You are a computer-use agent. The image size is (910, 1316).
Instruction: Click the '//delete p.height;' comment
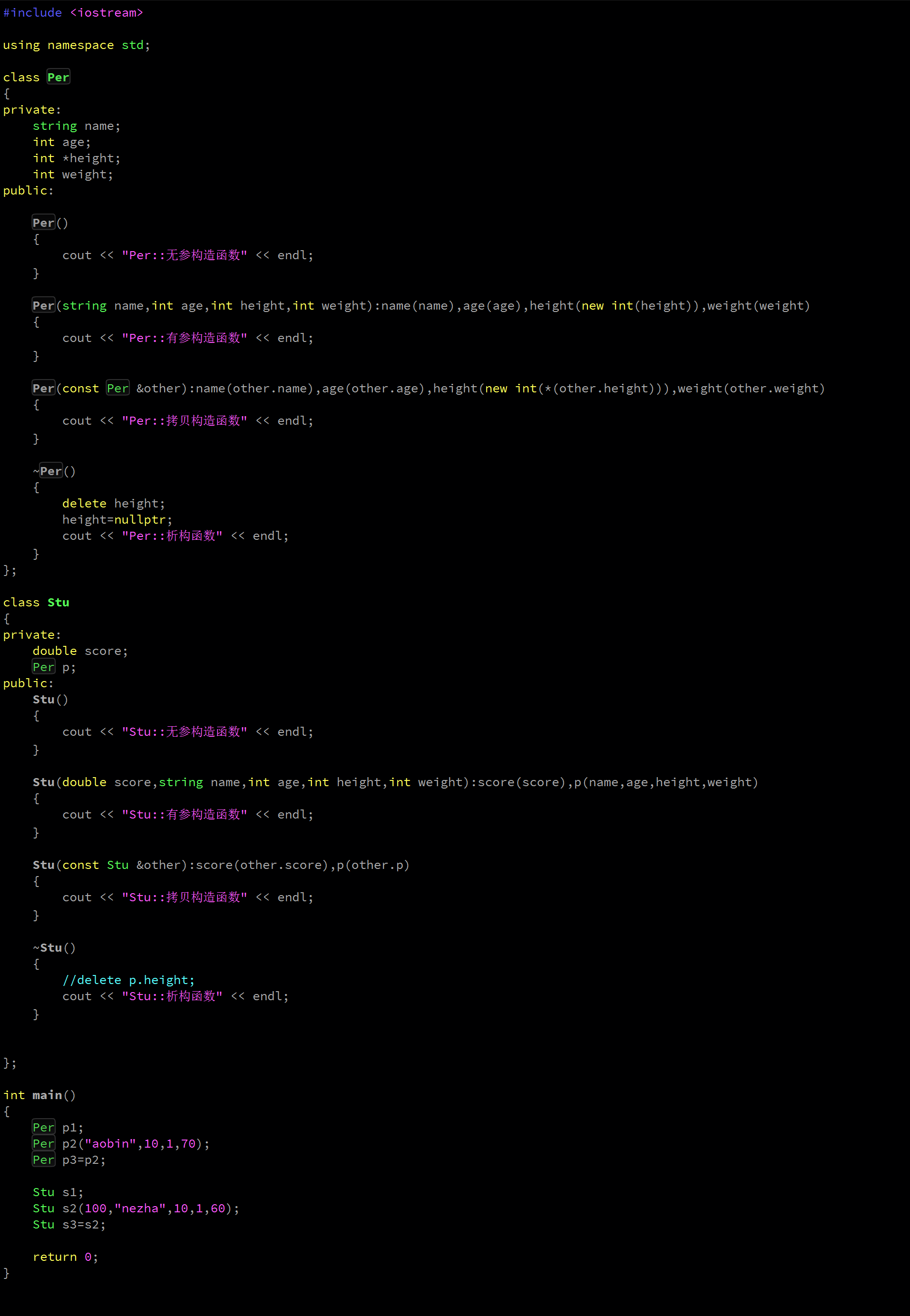tap(128, 980)
